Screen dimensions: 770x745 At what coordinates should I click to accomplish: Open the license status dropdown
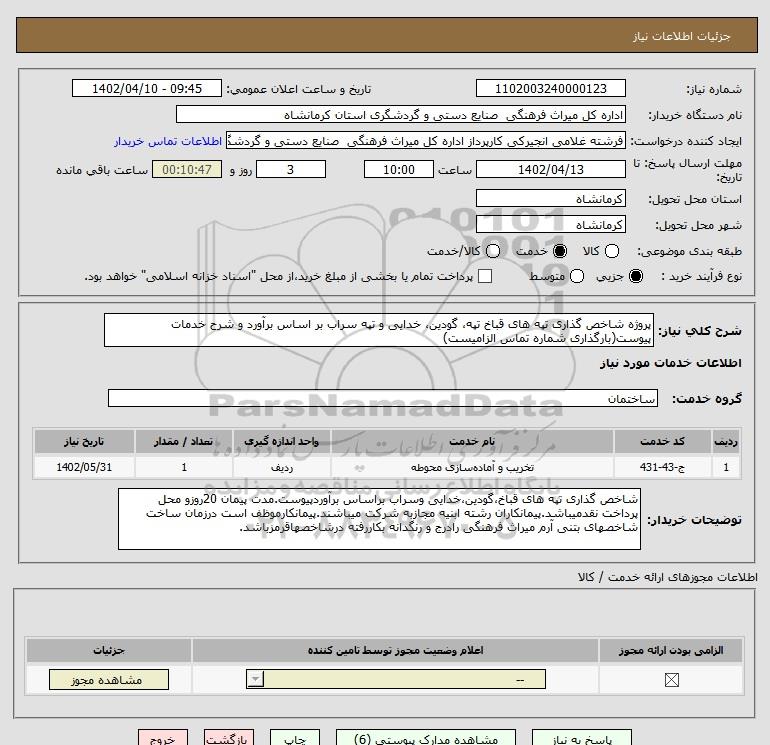(396, 680)
